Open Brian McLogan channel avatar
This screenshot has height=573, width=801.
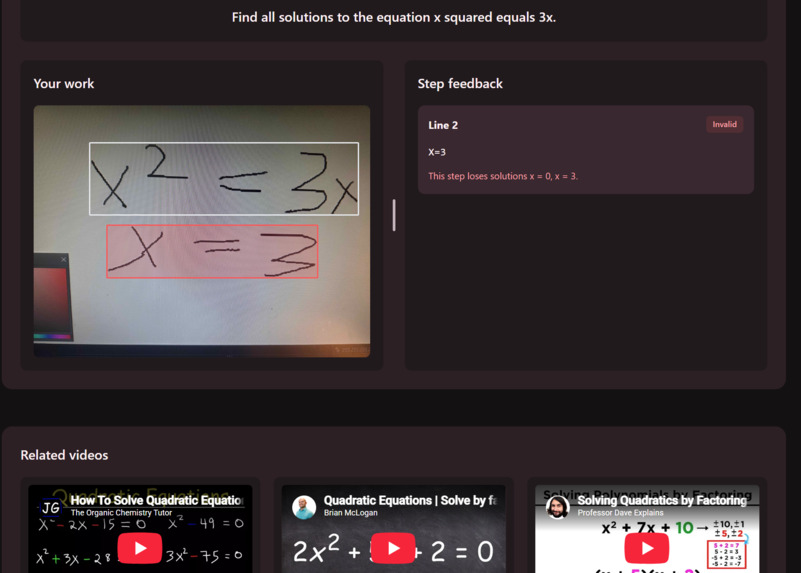[x=304, y=507]
